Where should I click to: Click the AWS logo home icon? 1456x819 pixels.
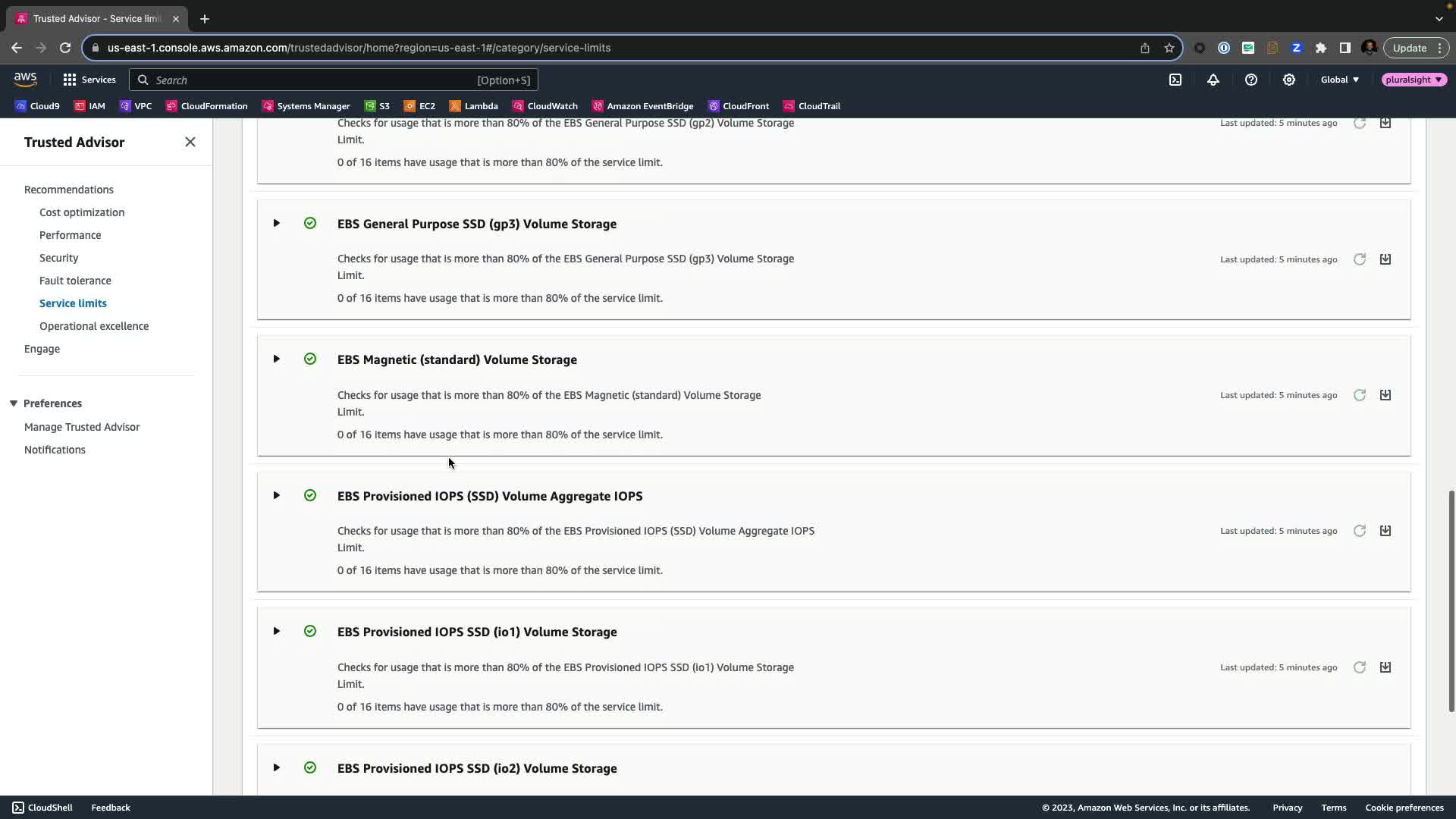[25, 79]
